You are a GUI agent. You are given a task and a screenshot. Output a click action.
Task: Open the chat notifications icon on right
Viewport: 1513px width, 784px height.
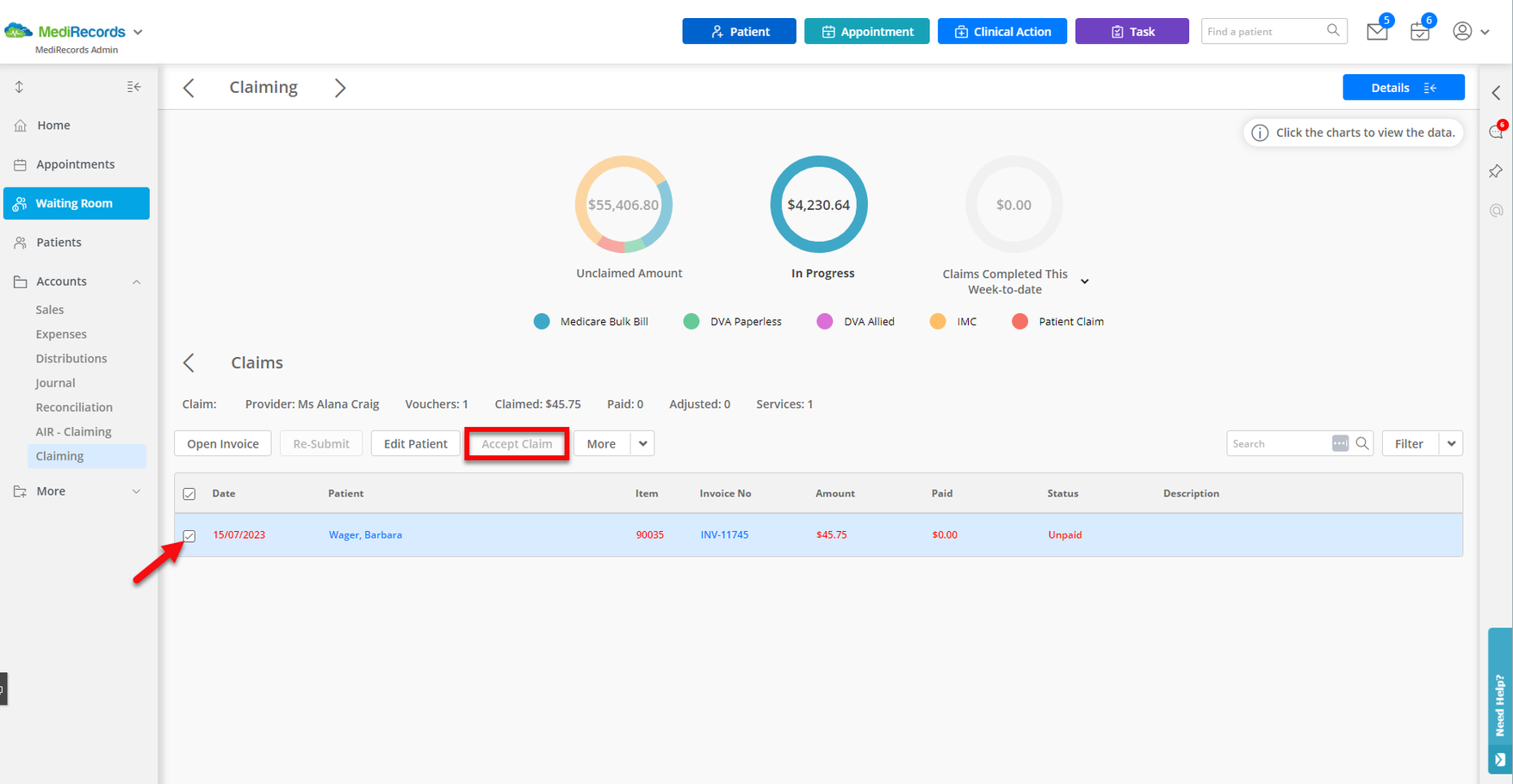coord(1496,132)
